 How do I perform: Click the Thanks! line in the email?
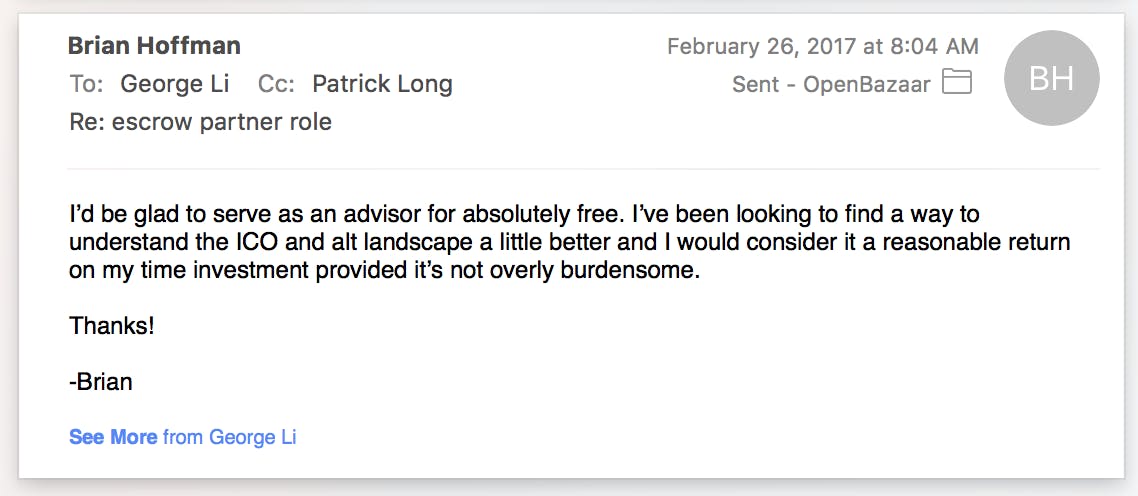pos(112,325)
